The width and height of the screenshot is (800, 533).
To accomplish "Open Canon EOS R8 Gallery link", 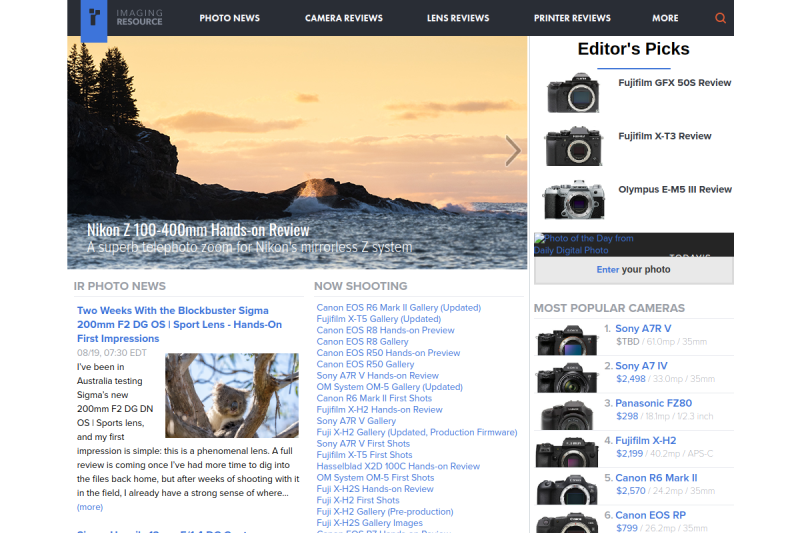I will pyautogui.click(x=362, y=342).
